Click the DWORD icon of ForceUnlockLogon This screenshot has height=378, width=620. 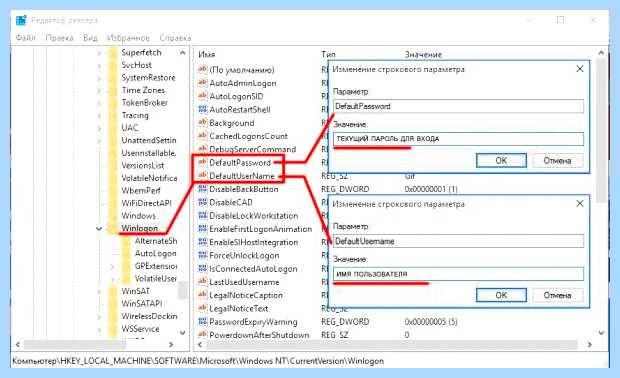(202, 255)
